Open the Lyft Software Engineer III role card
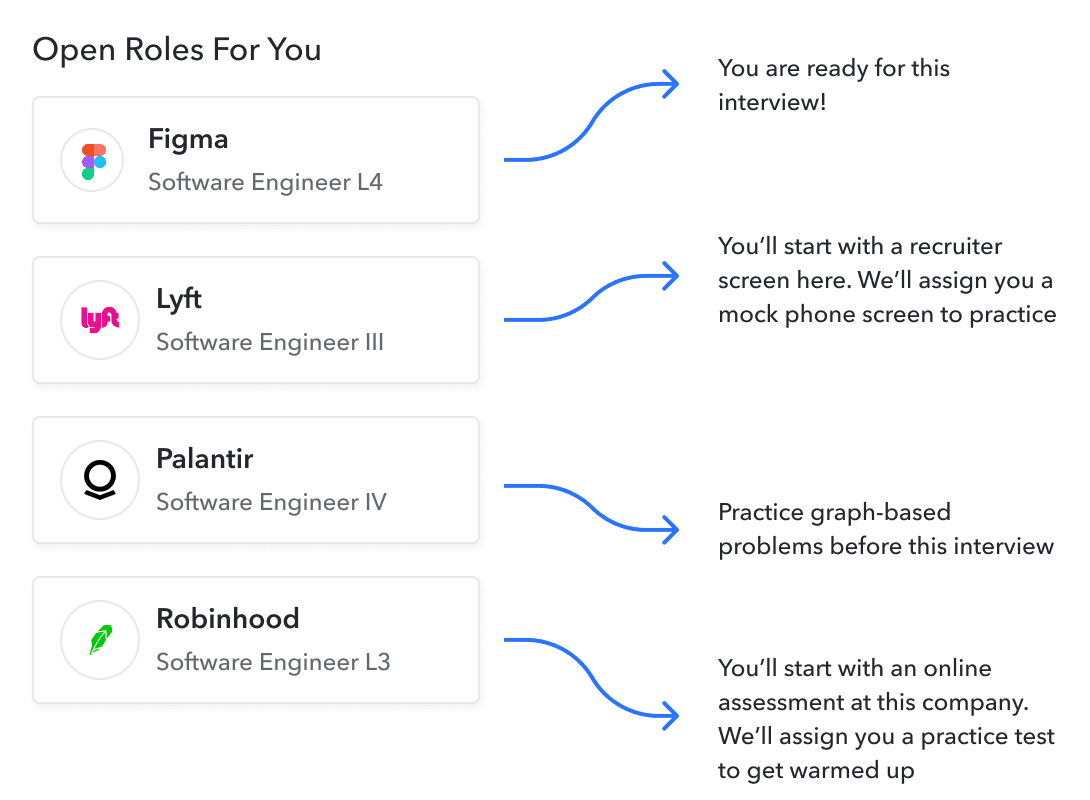 click(256, 320)
